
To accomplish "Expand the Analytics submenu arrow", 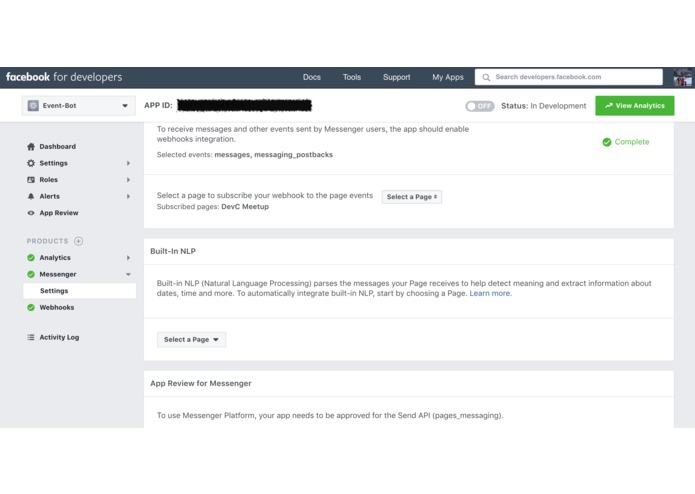I will (128, 258).
